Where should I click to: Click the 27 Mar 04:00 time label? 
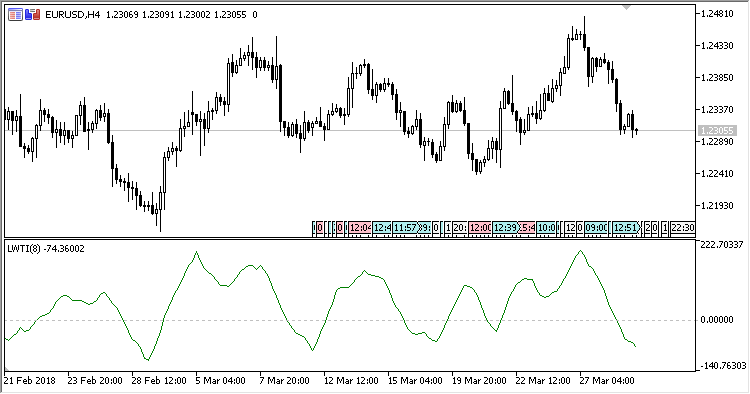pyautogui.click(x=607, y=381)
